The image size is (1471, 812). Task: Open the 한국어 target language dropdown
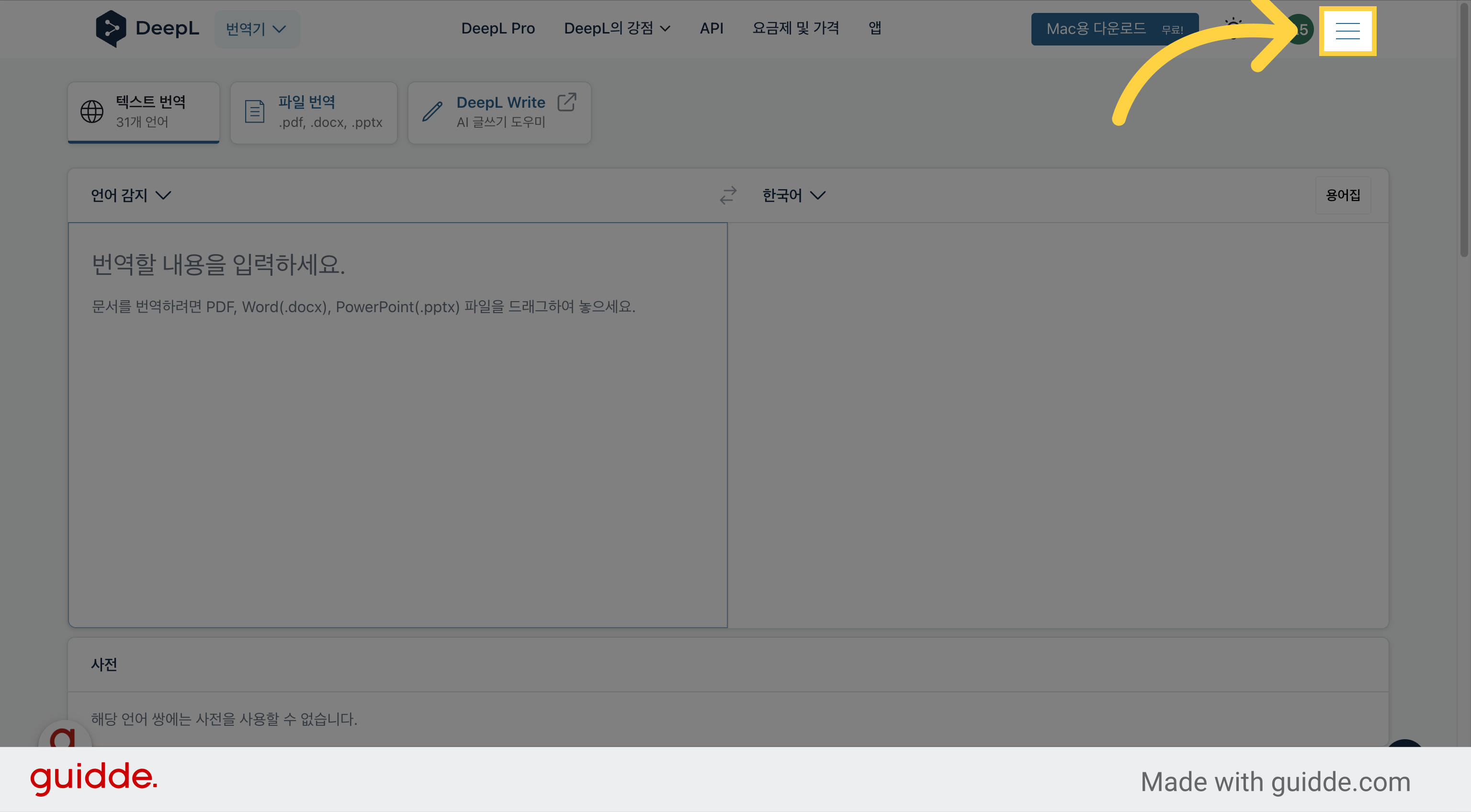pos(794,195)
